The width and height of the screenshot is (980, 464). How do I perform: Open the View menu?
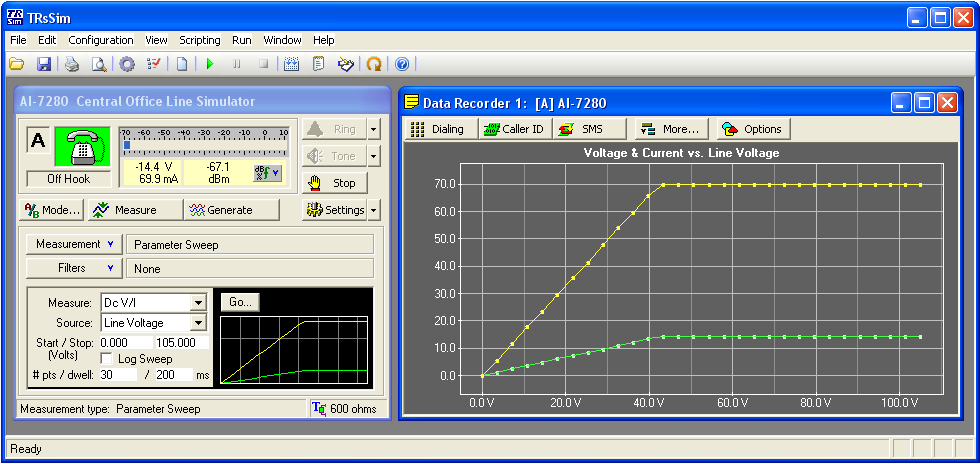(156, 40)
